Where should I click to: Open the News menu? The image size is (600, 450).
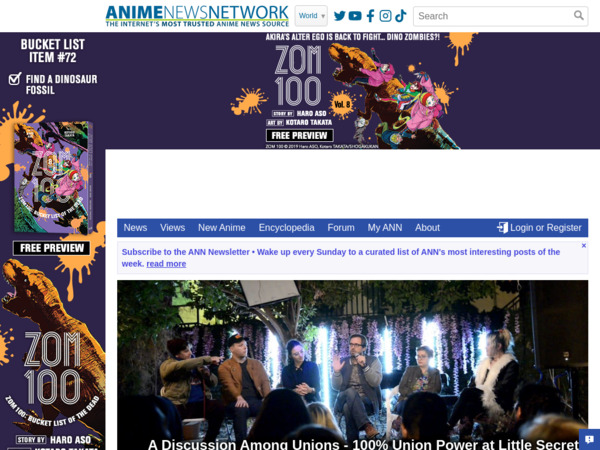135,228
